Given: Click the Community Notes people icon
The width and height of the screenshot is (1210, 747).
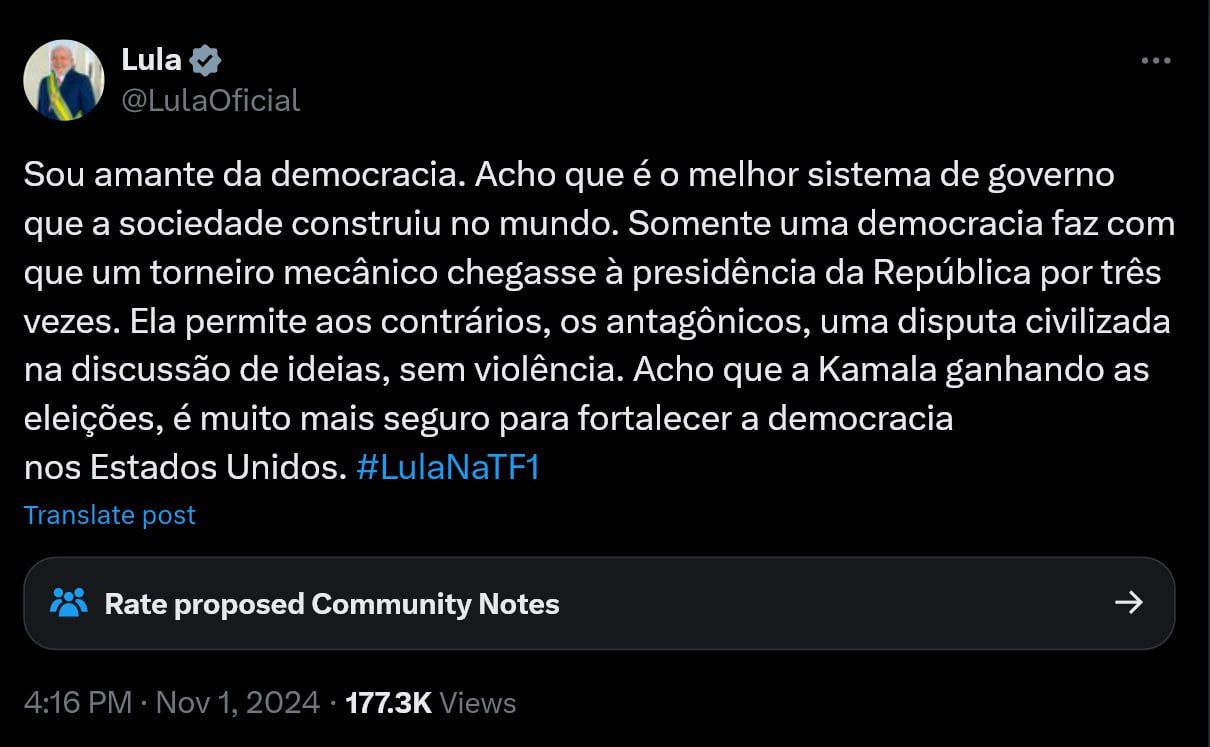Looking at the screenshot, I should click(x=68, y=603).
